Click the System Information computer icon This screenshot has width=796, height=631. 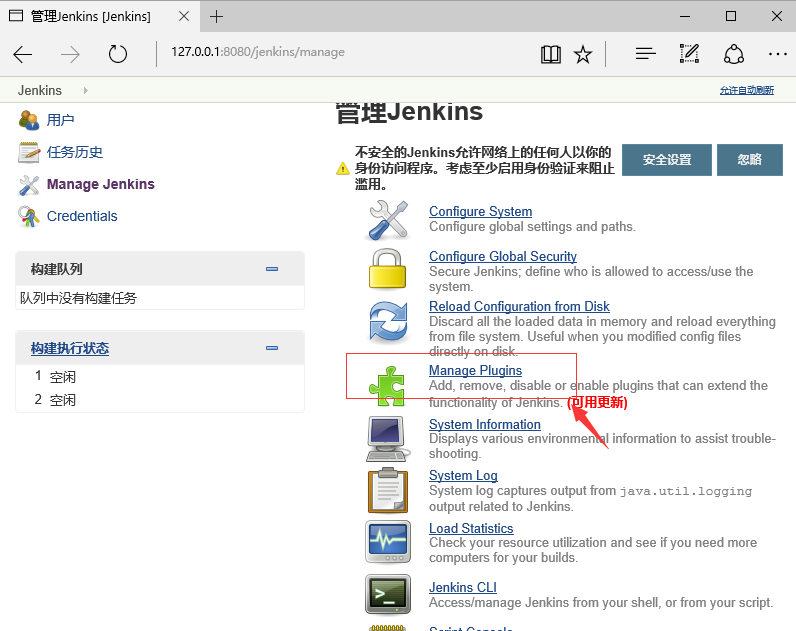pos(387,439)
